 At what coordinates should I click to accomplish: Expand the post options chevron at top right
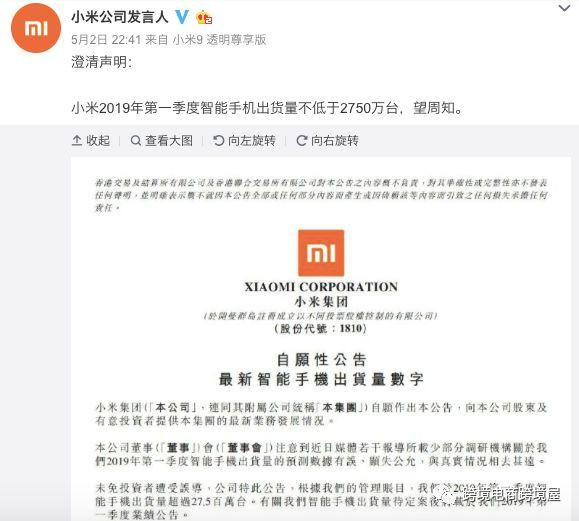565,8
